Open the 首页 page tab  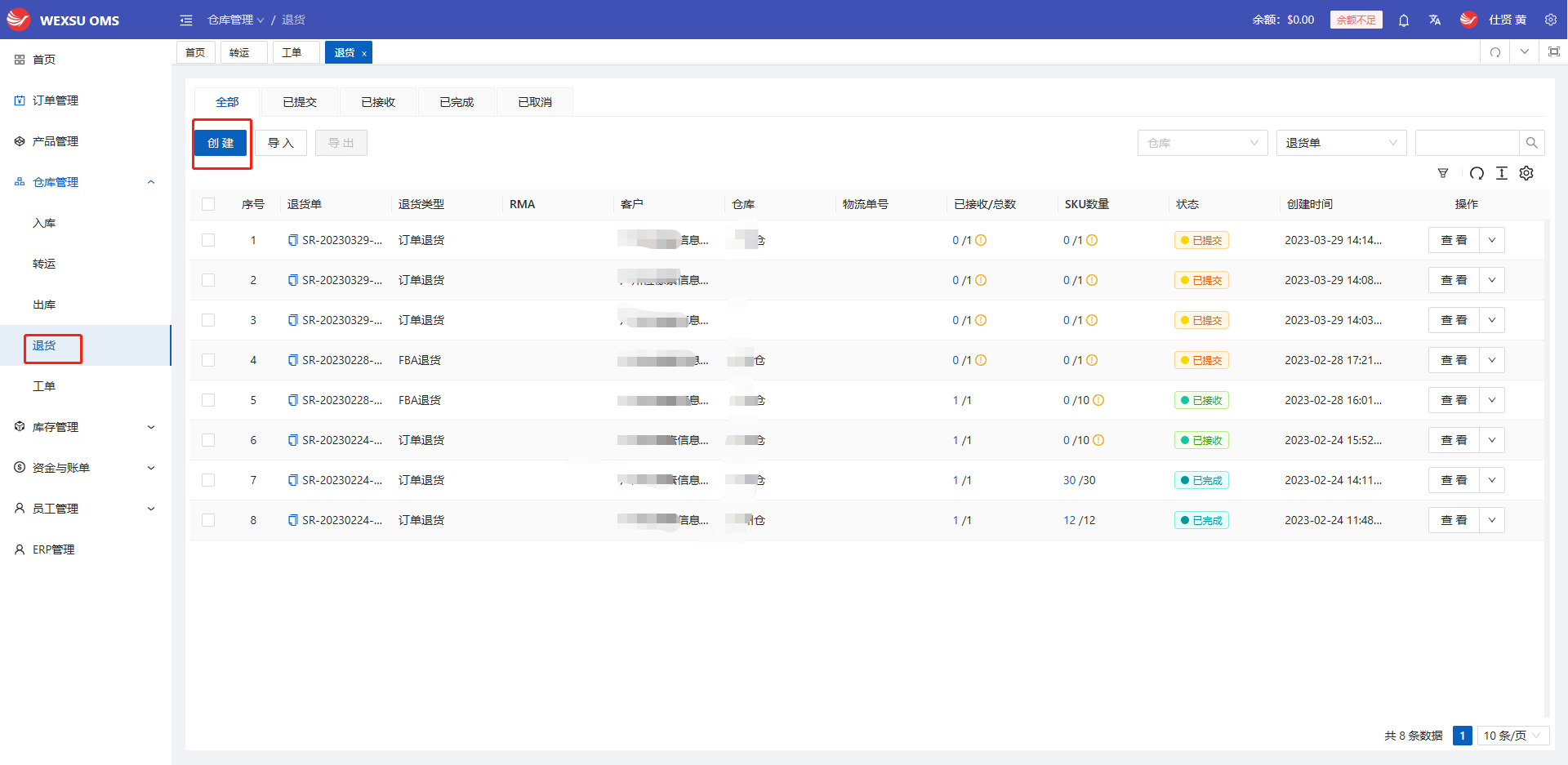pyautogui.click(x=195, y=52)
